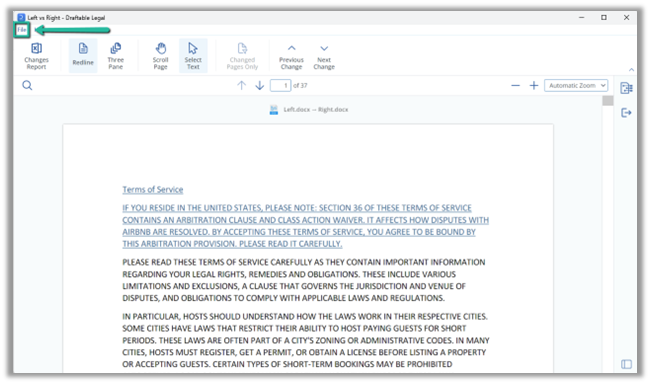The height and width of the screenshot is (384, 650).
Task: Activate the Scroll Page hand tool
Action: click(160, 56)
